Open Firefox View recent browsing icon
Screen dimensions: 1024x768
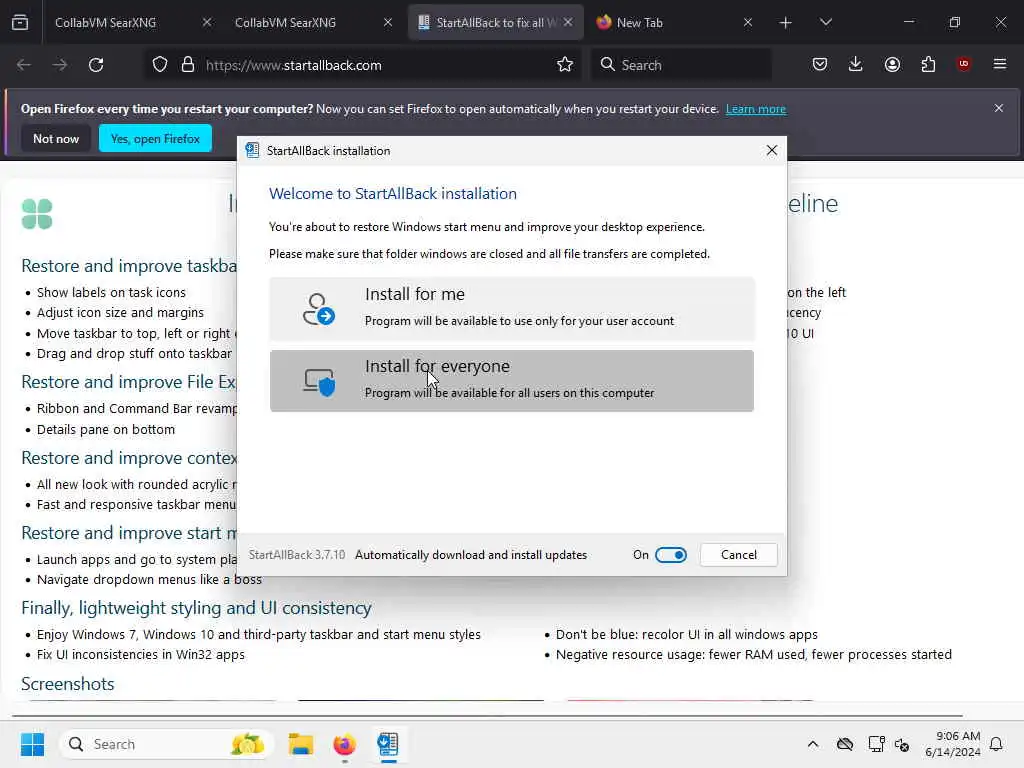(20, 23)
